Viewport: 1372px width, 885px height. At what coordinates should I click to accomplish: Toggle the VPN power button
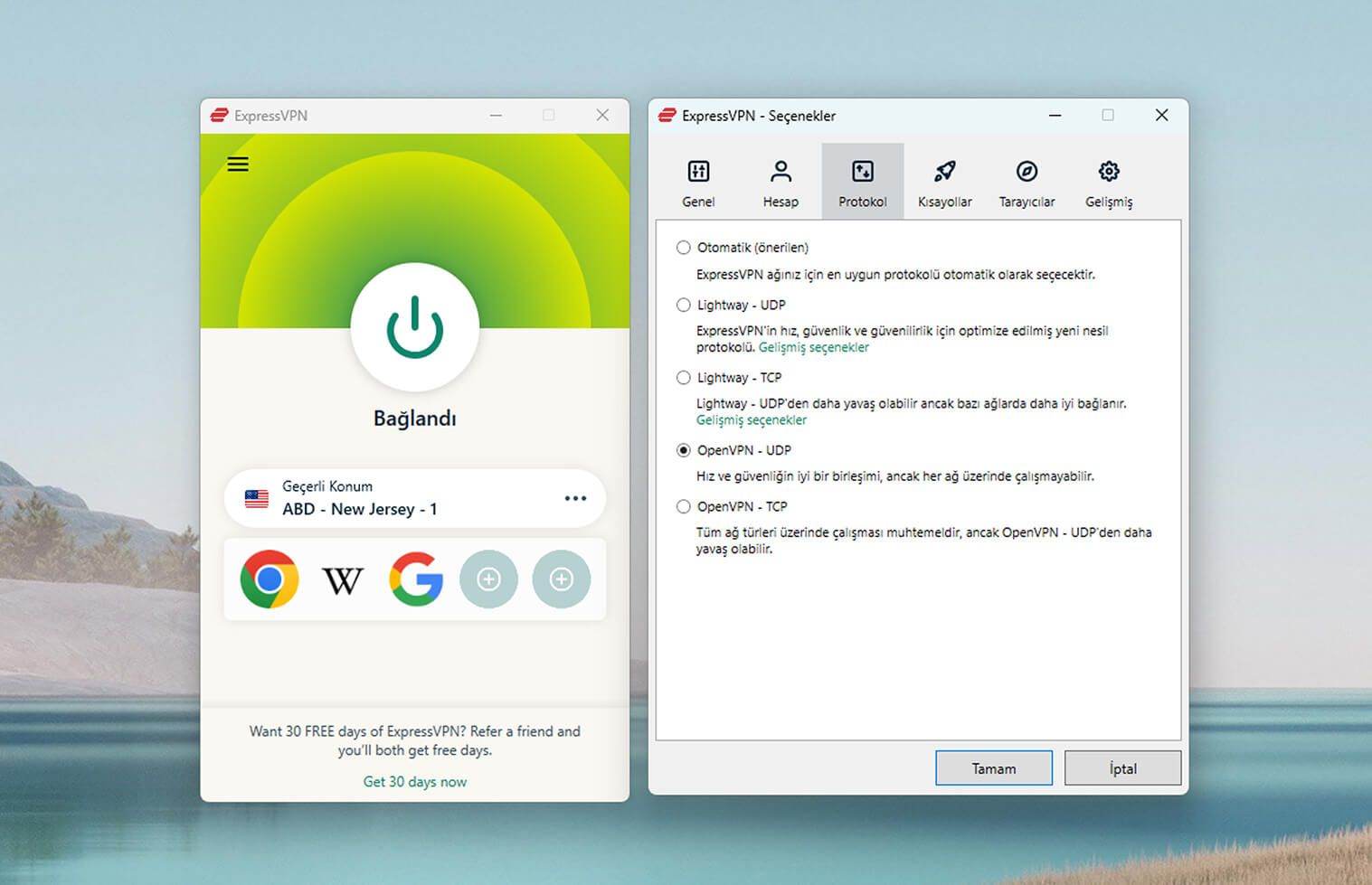click(414, 327)
